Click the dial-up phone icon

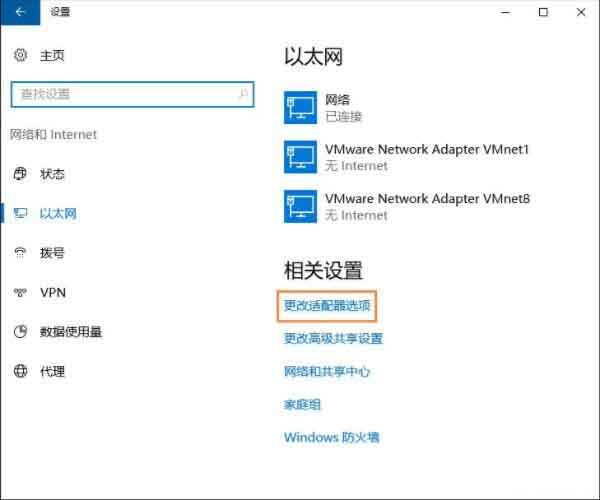20,253
